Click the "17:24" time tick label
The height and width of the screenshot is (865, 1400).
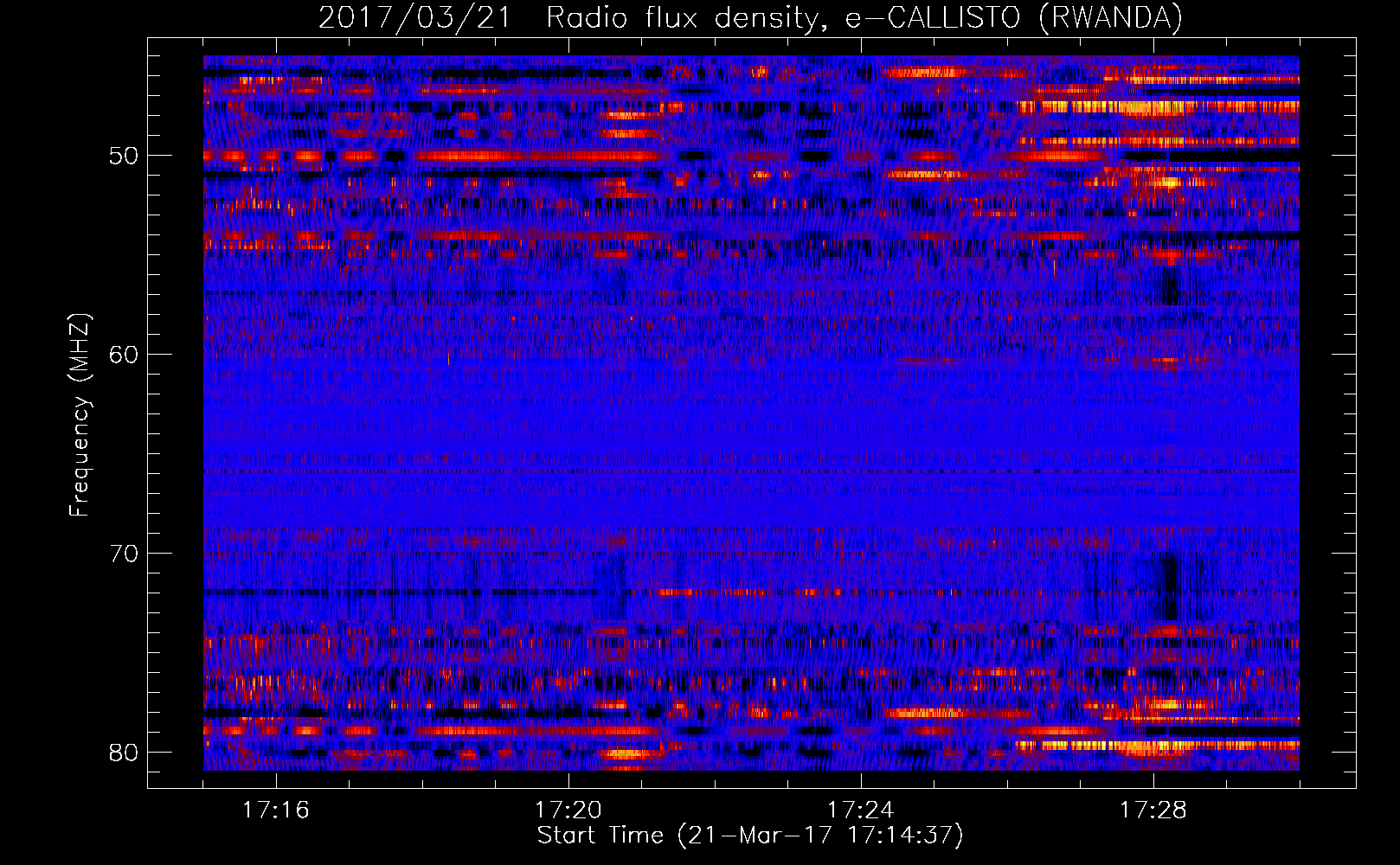pos(861,811)
